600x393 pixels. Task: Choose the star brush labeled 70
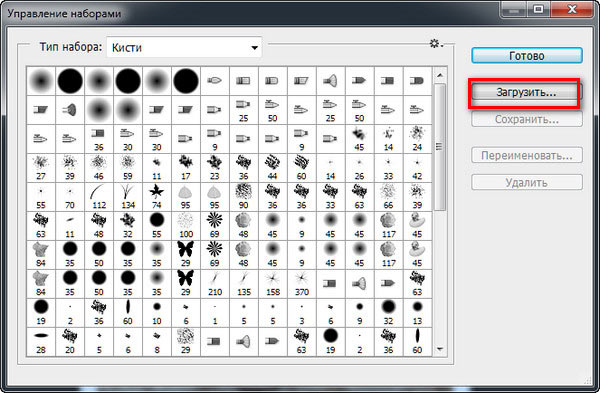tap(70, 197)
